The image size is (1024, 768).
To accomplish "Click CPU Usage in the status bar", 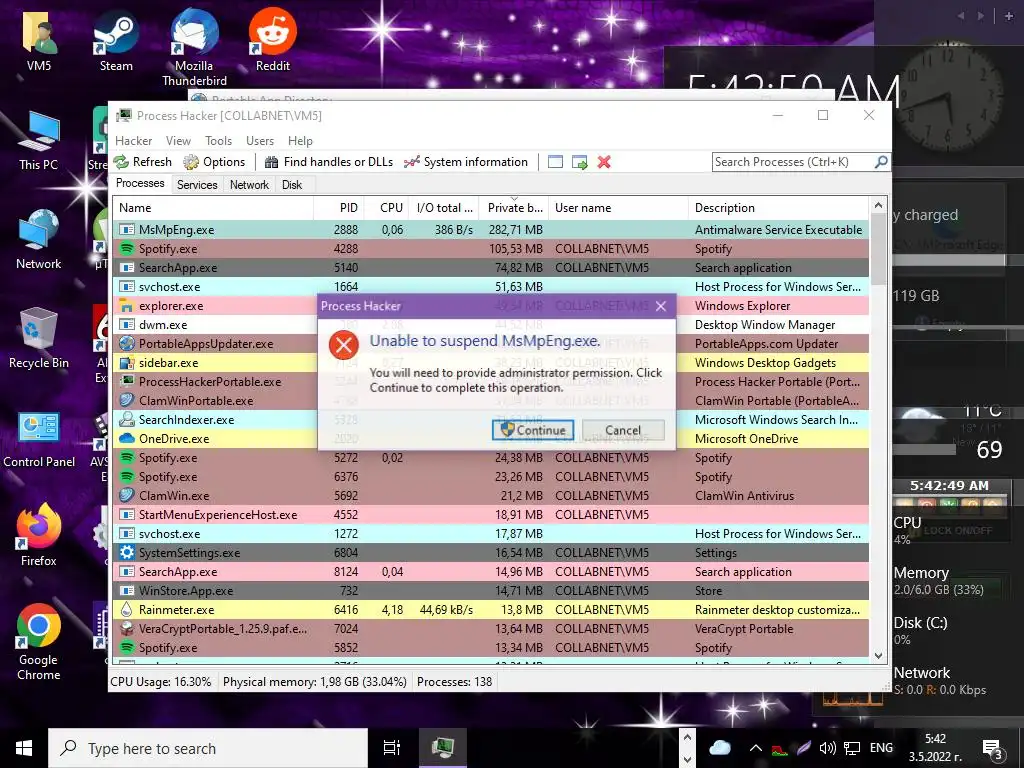I will (x=161, y=682).
